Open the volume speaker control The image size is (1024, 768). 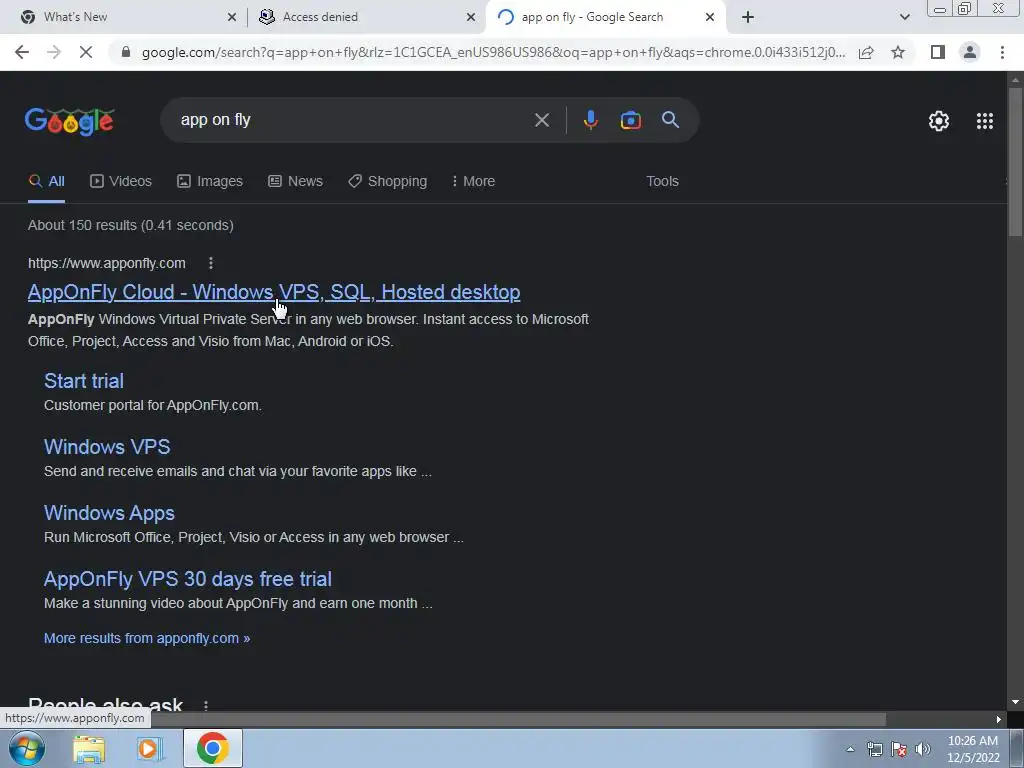tap(923, 749)
